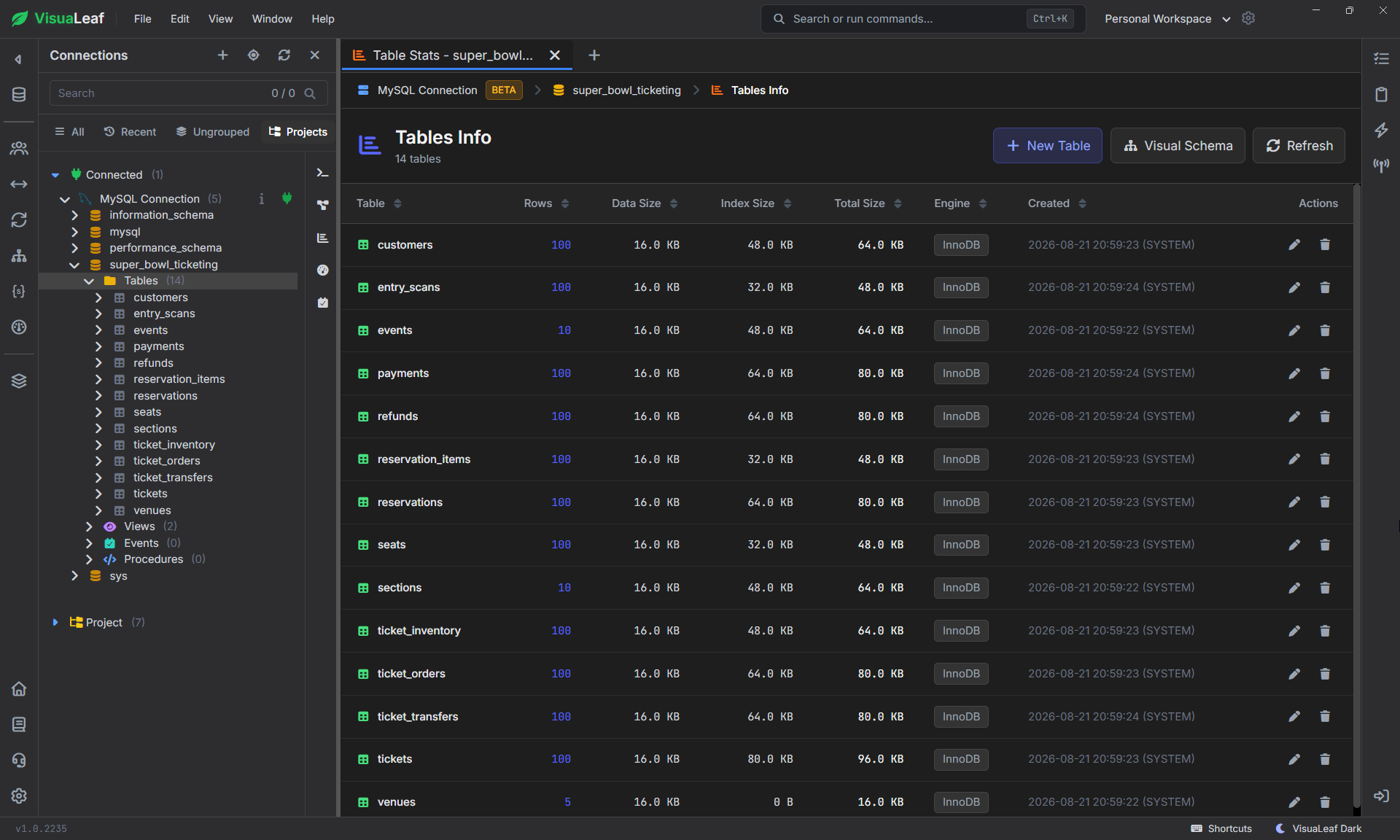This screenshot has height=840, width=1400.
Task: Edit the customers table with pencil icon
Action: [1294, 245]
